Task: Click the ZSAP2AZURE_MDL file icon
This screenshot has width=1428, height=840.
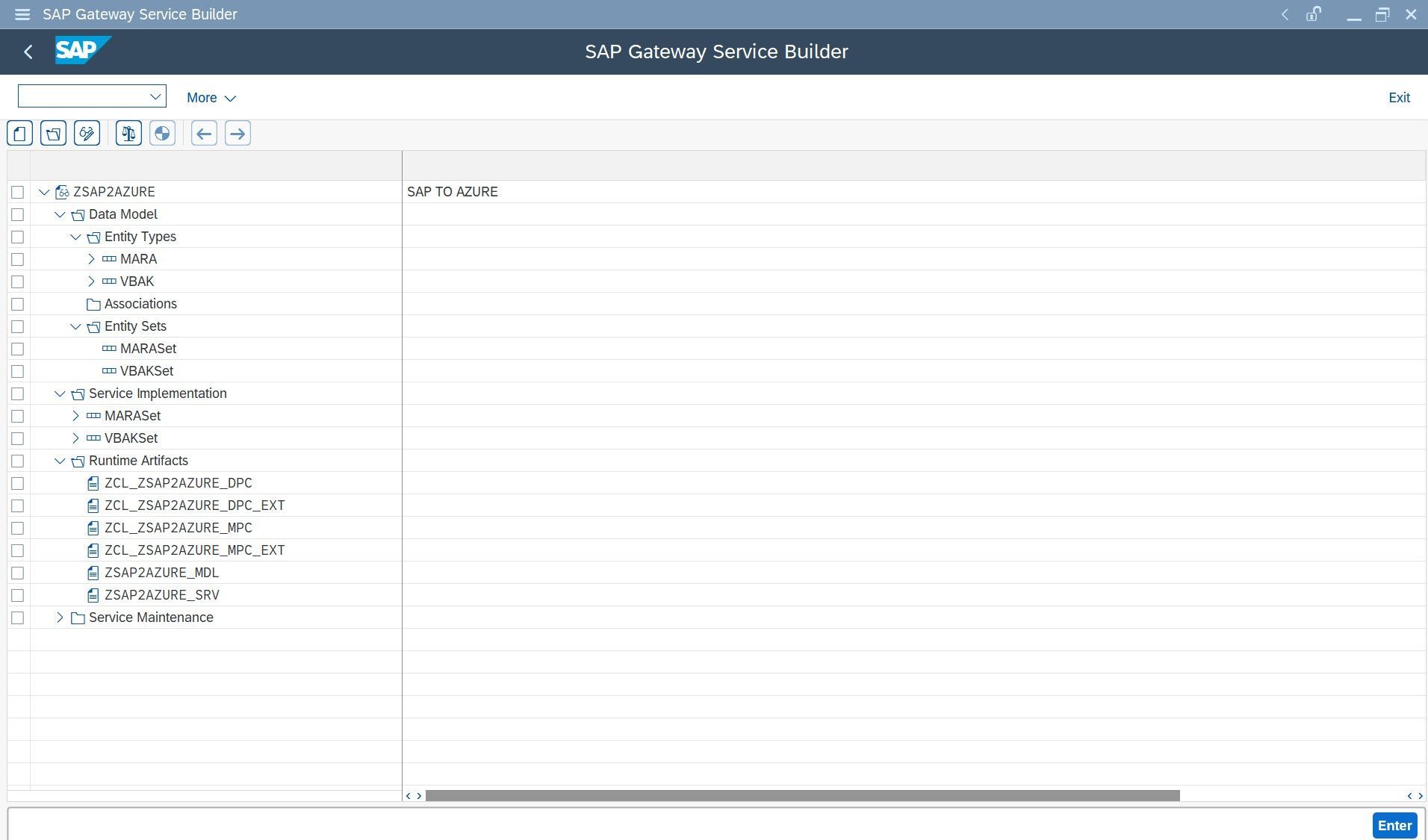Action: tap(93, 573)
